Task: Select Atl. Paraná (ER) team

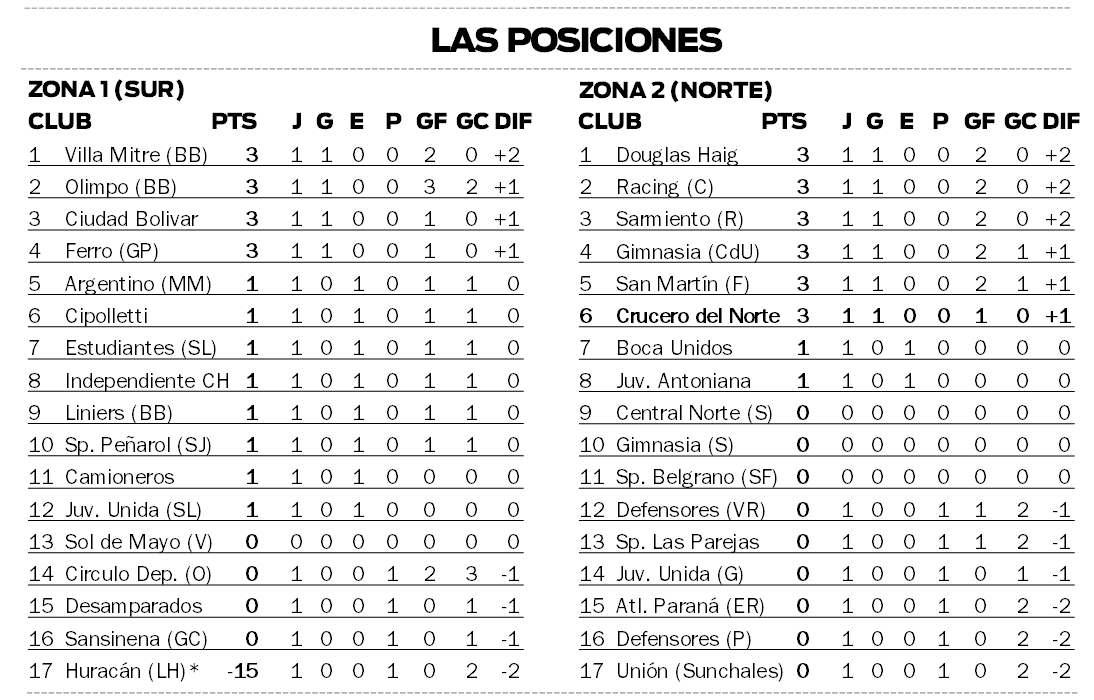Action: pos(690,606)
